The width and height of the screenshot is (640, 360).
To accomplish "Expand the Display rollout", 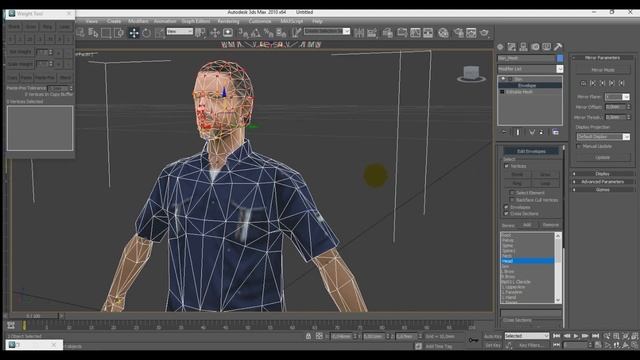I will (602, 174).
